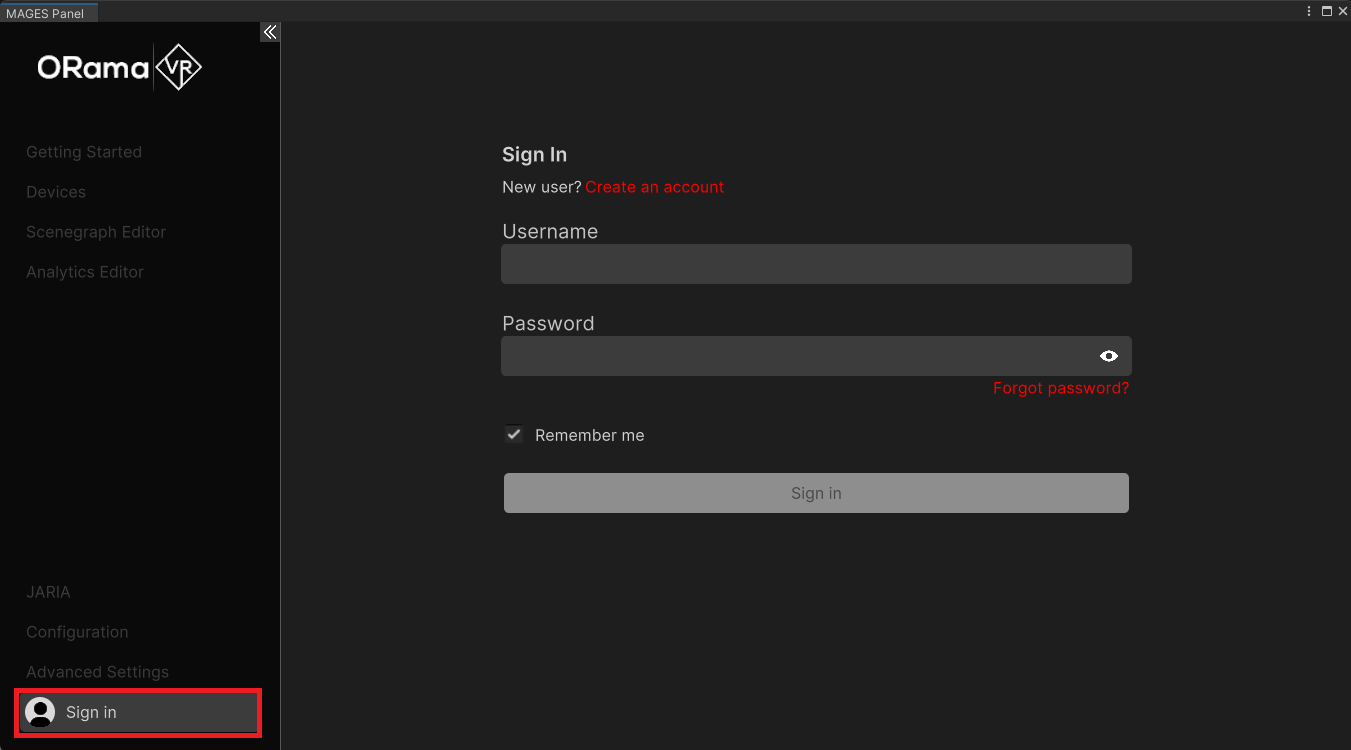The width and height of the screenshot is (1351, 750).
Task: Open Getting Started in the sidebar
Action: [x=84, y=152]
